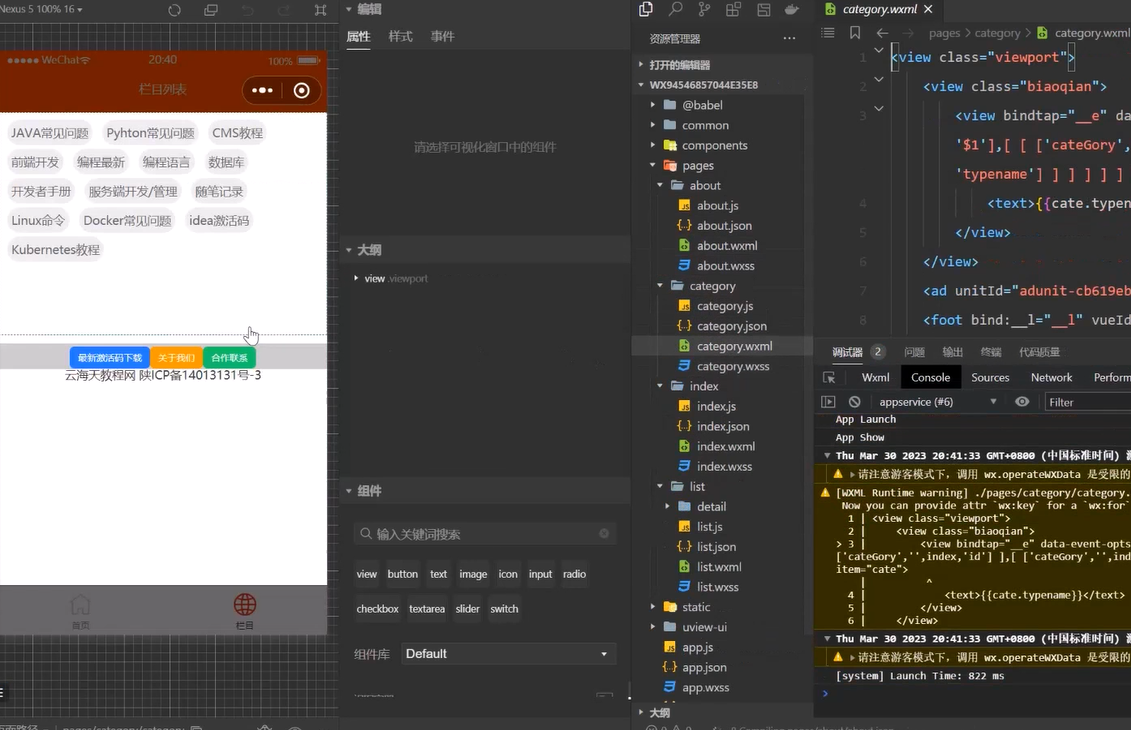Click the pages breadcrumb in editor
Image resolution: width=1131 pixels, height=730 pixels.
[944, 32]
